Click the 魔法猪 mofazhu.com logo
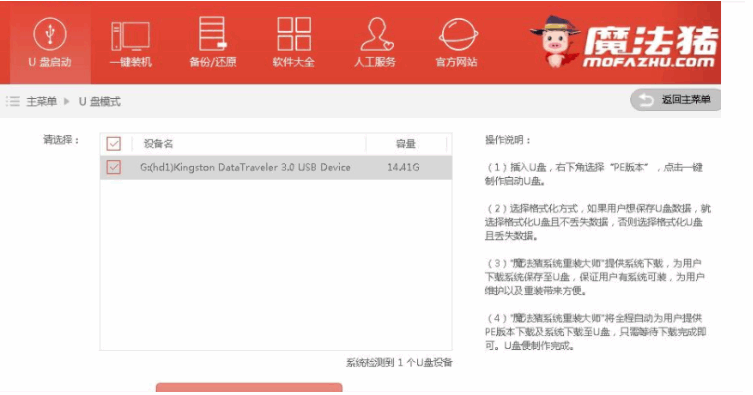This screenshot has height=395, width=753. (x=624, y=43)
